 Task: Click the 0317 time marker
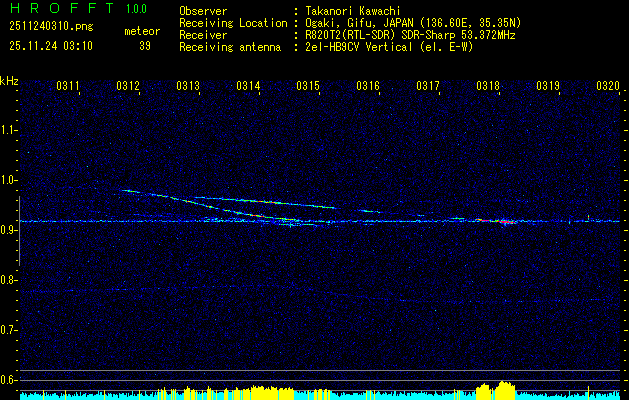(x=428, y=86)
